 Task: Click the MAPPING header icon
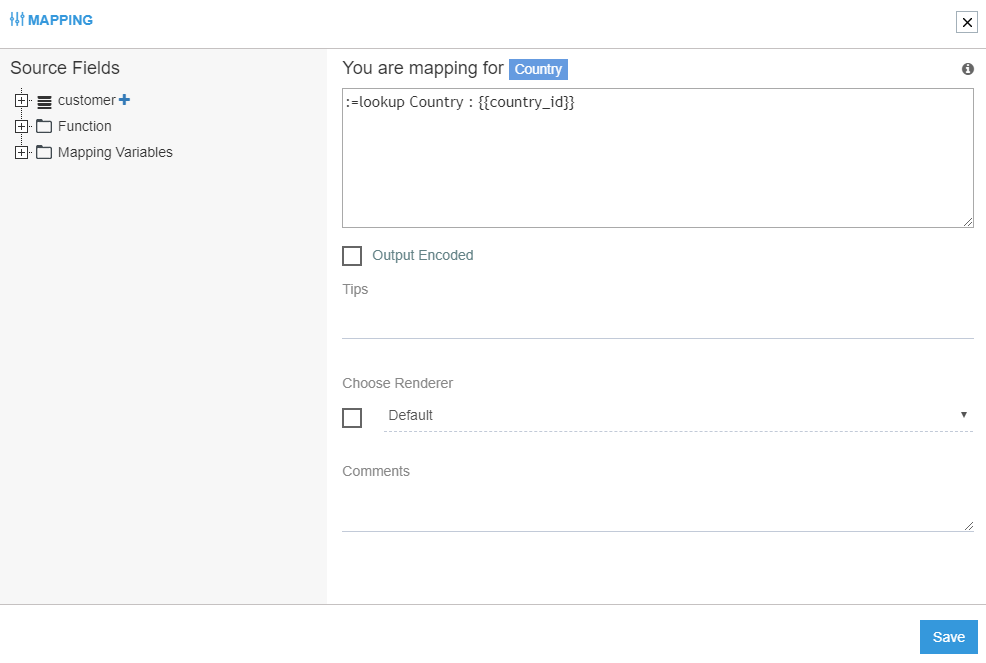click(x=18, y=19)
